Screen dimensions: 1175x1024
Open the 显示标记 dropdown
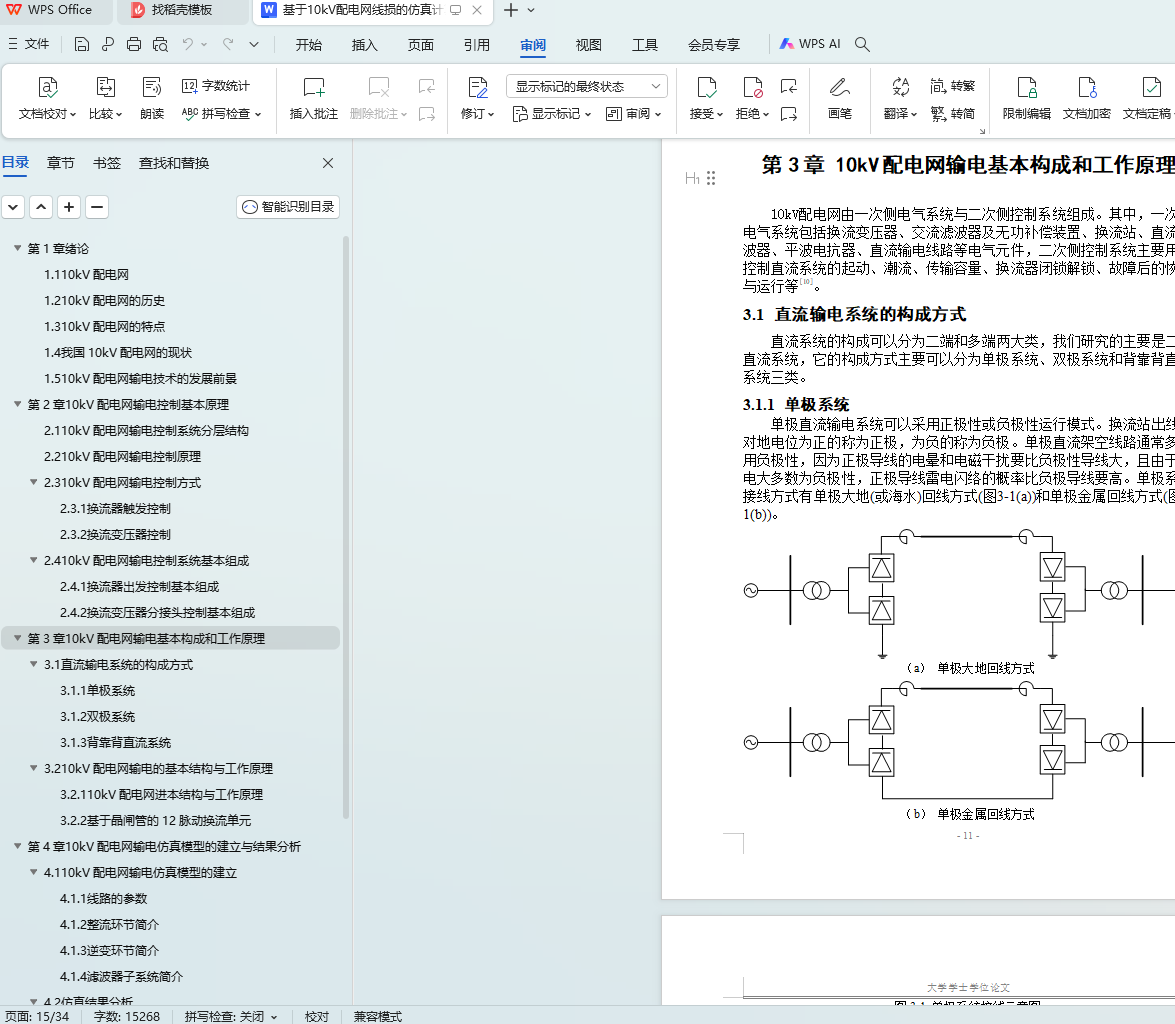pos(552,114)
